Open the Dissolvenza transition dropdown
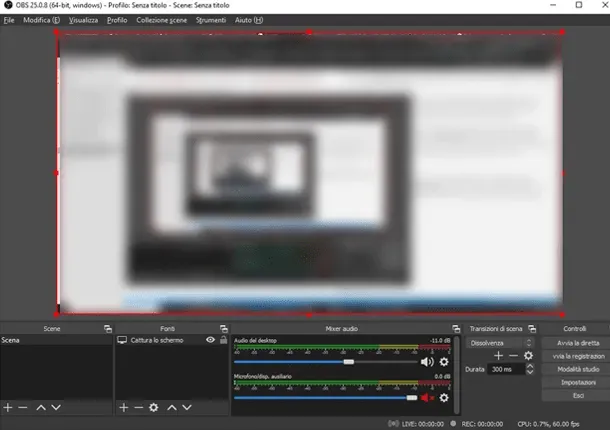Image resolution: width=610 pixels, height=430 pixels. [500, 342]
